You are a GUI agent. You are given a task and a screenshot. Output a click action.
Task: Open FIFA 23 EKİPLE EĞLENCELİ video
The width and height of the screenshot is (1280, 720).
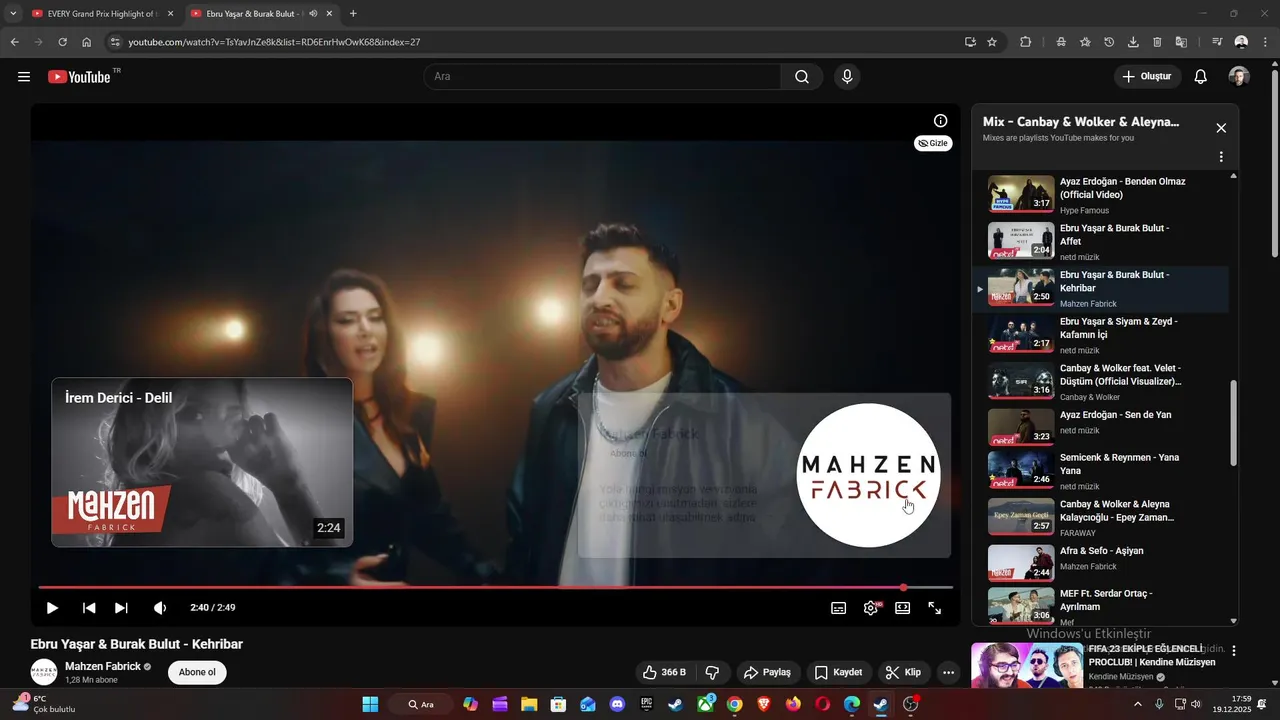coord(1152,655)
